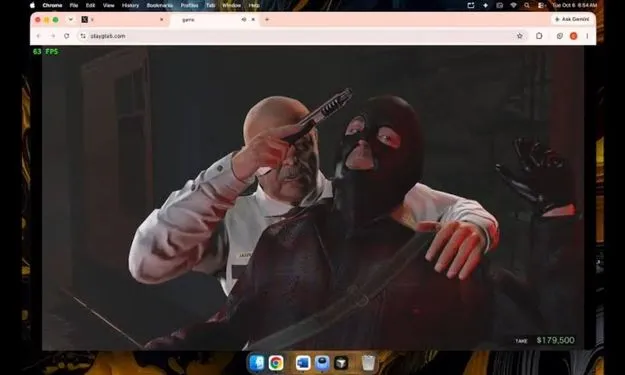Screen dimensions: 625x375
Task: Close the game tab
Action: point(253,20)
